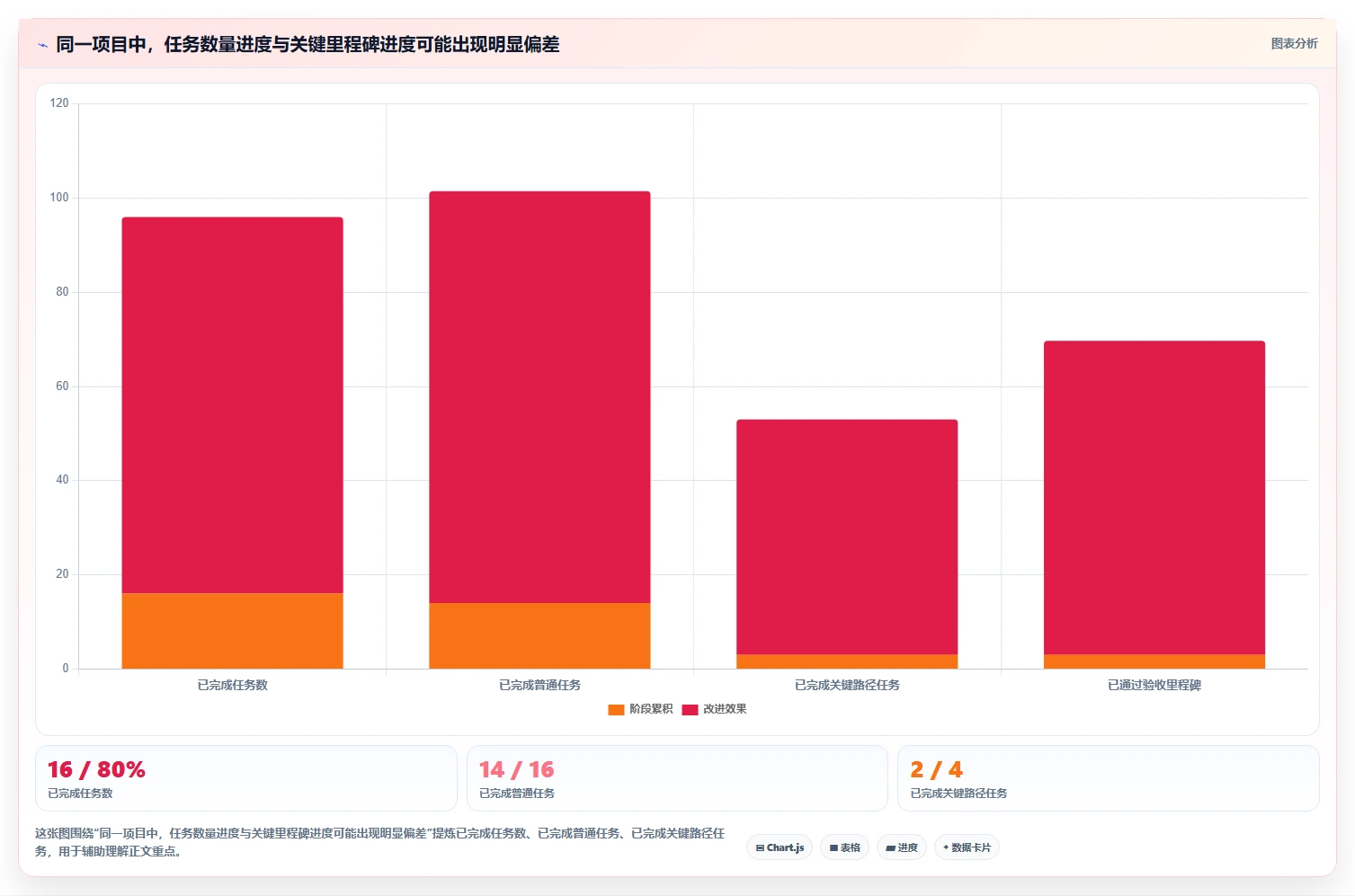Click the 2 / 4 stat value
Screen dimensions: 1355x896
pos(936,770)
